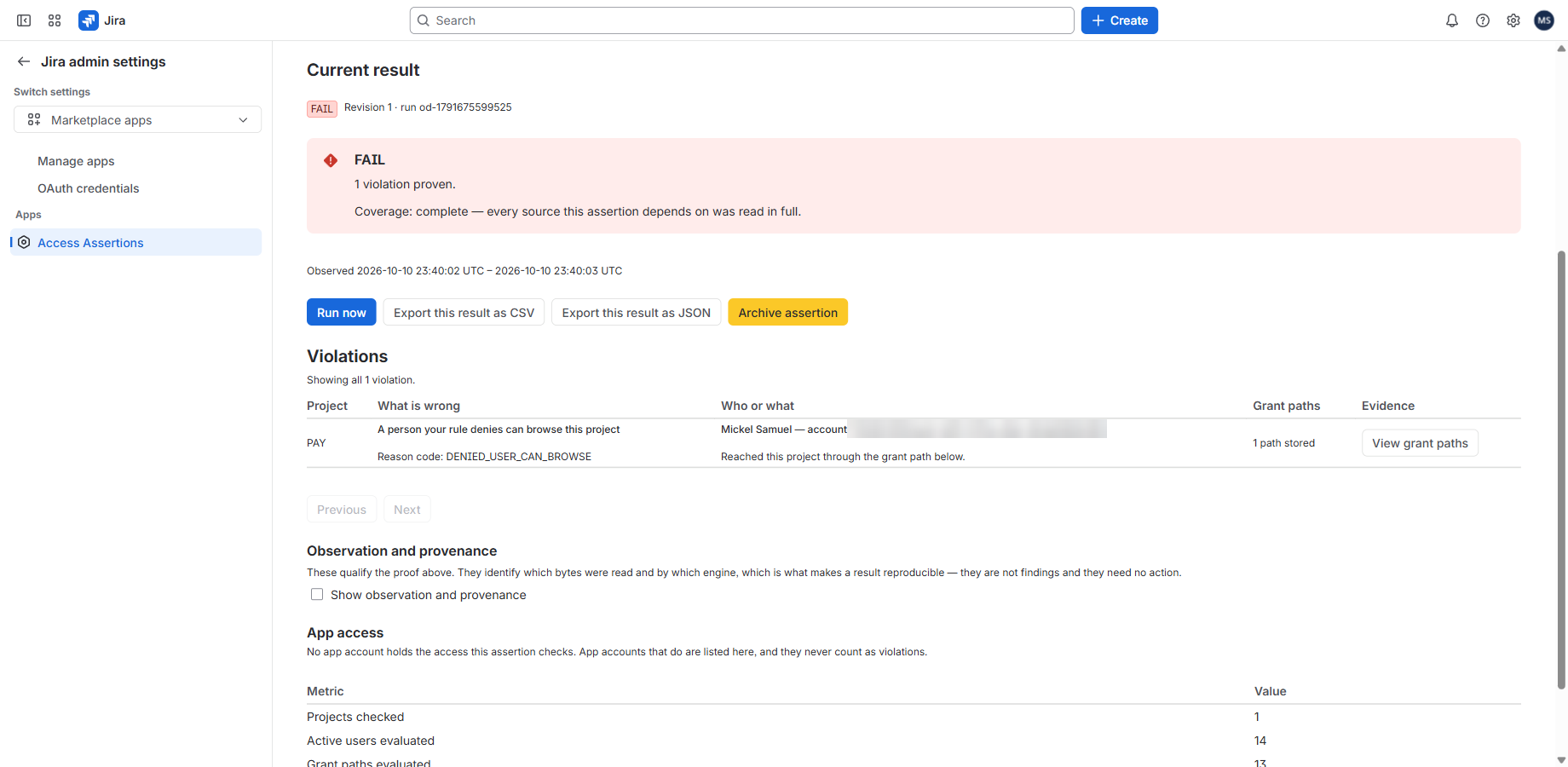Open the notifications bell

click(1452, 20)
